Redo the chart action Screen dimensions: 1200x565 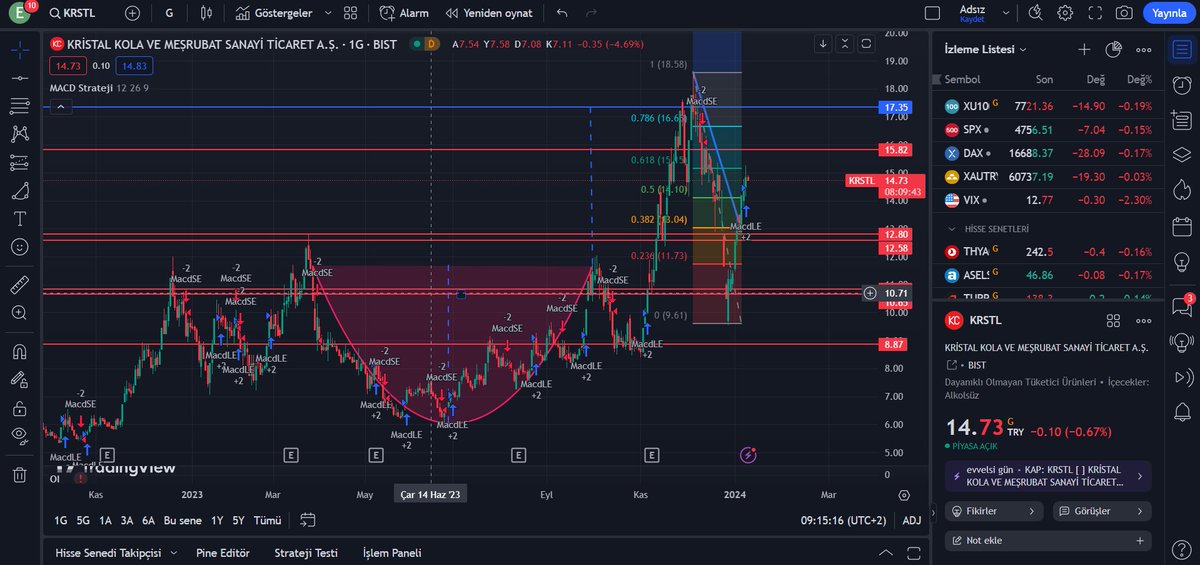[x=591, y=13]
